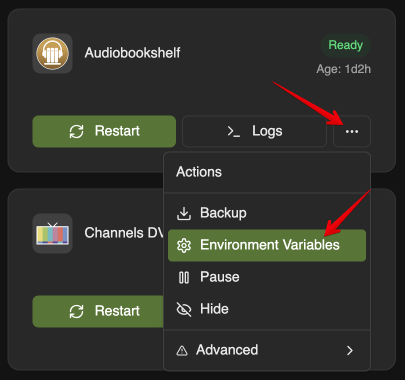Open Environment Variables menu entry
Screen dimensions: 405x380
click(267, 245)
